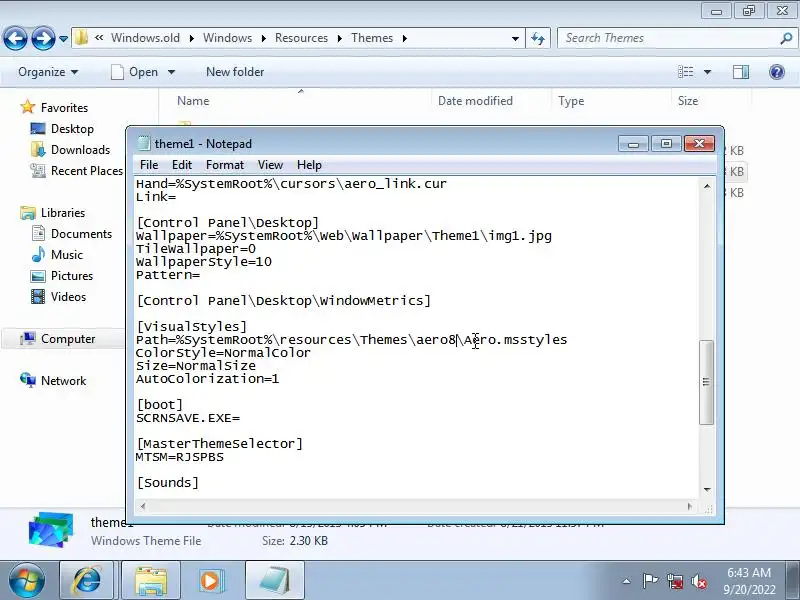
Task: Open the Windows Start orb
Action: [x=26, y=580]
